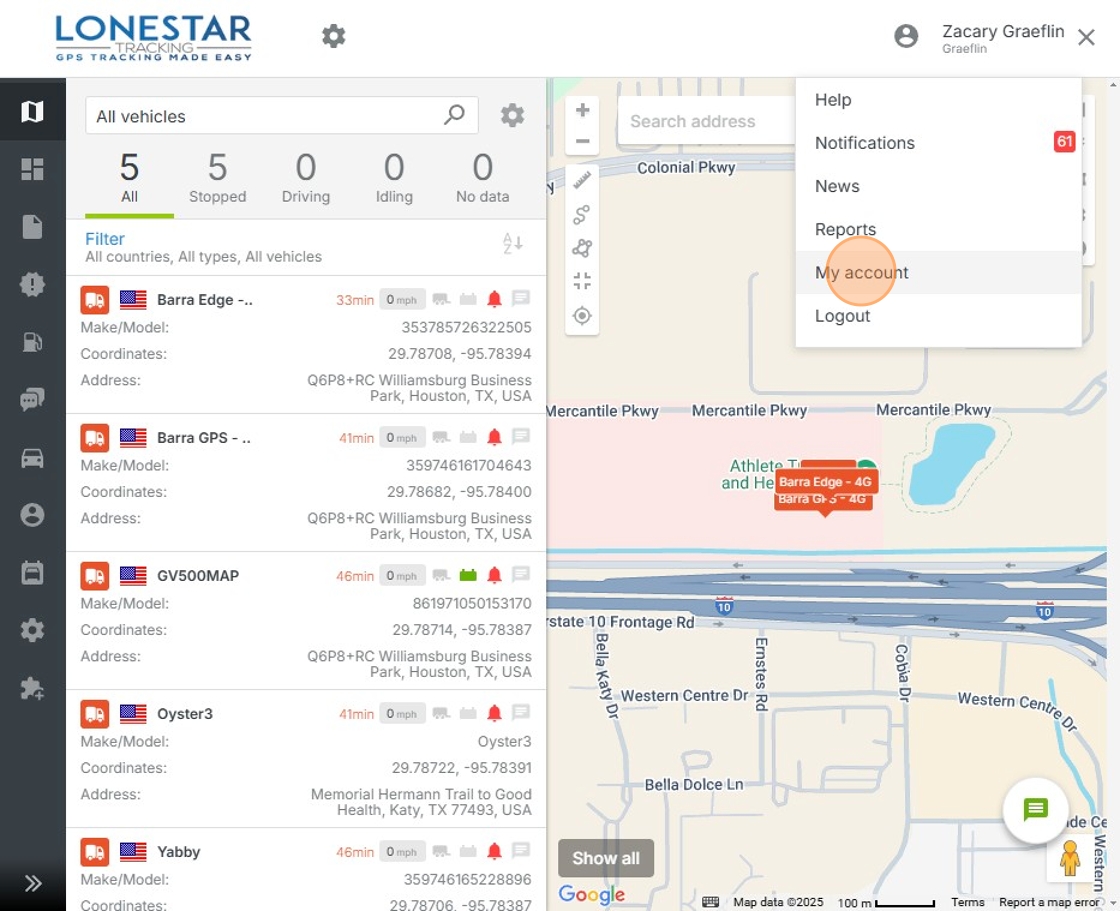
Task: Click GV500MAP green battery icon
Action: 468,575
